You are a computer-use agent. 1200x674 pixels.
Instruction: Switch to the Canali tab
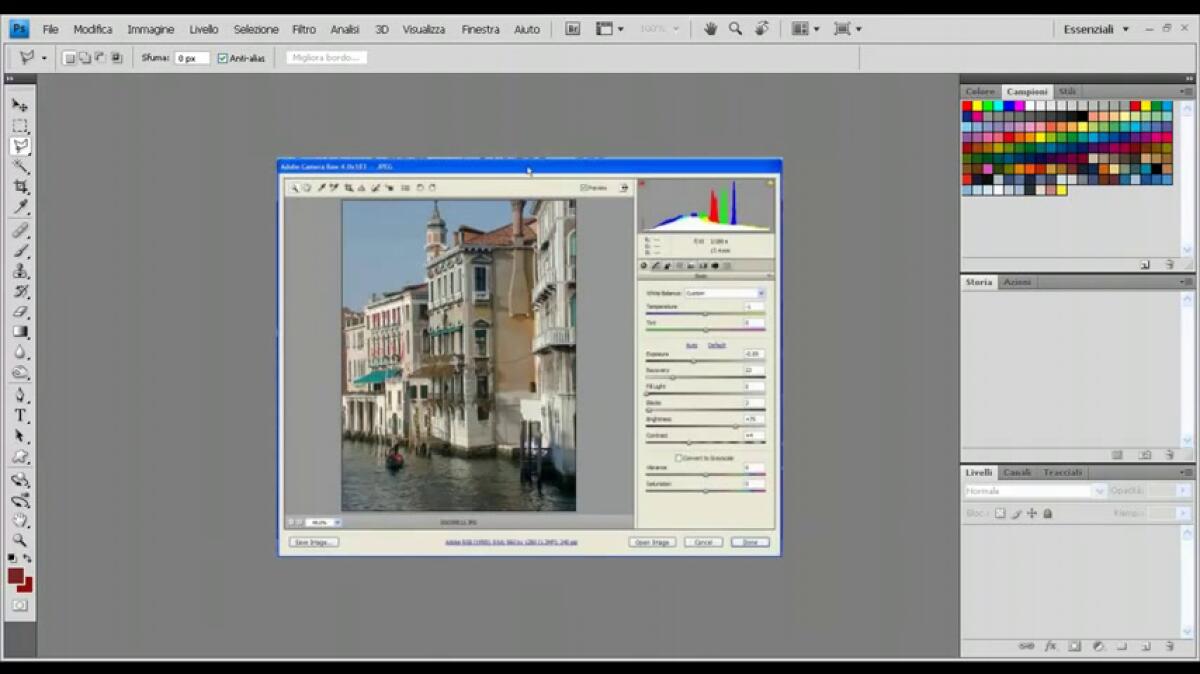coord(1016,471)
